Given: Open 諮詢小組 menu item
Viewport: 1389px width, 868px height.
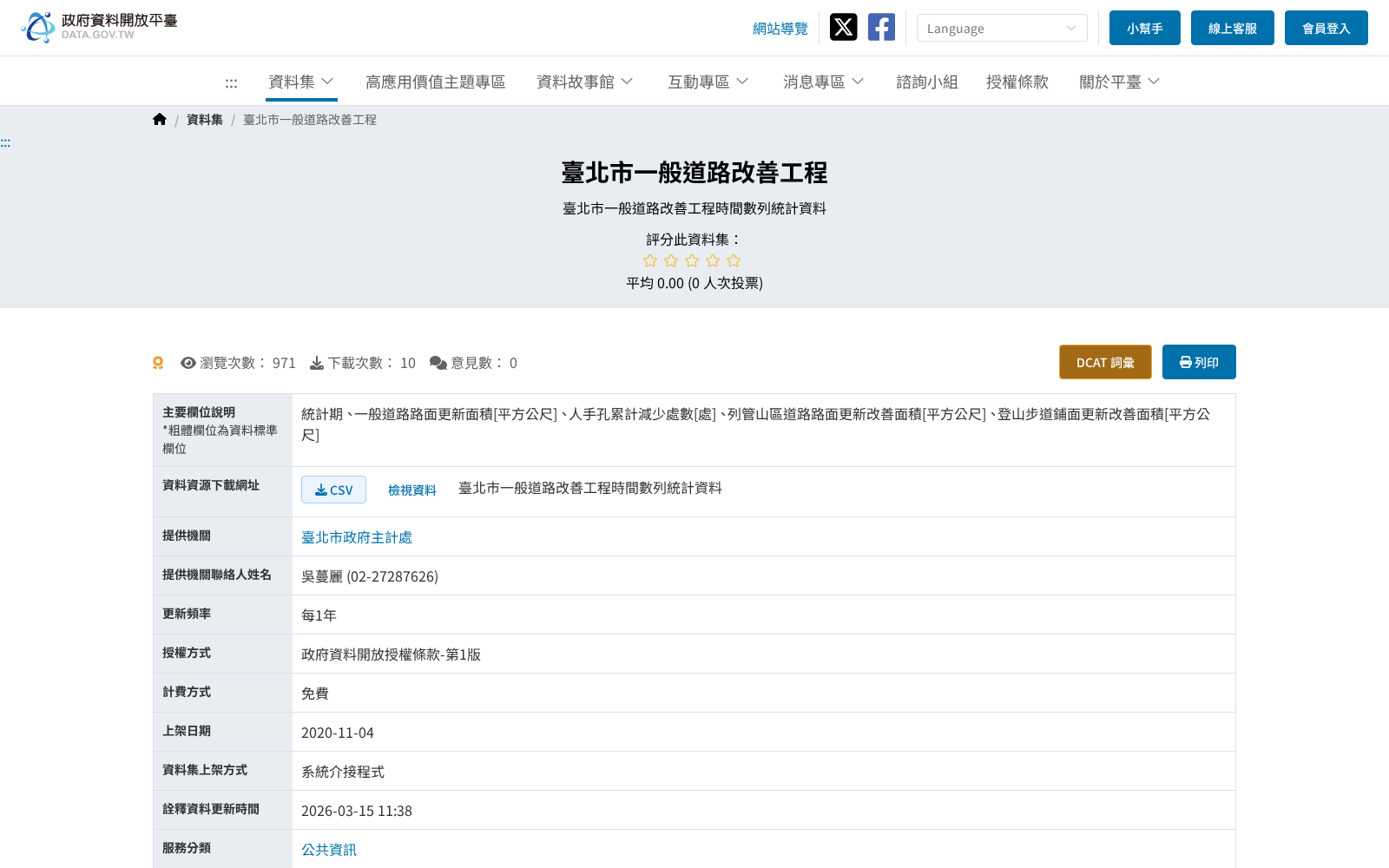Looking at the screenshot, I should 927,82.
